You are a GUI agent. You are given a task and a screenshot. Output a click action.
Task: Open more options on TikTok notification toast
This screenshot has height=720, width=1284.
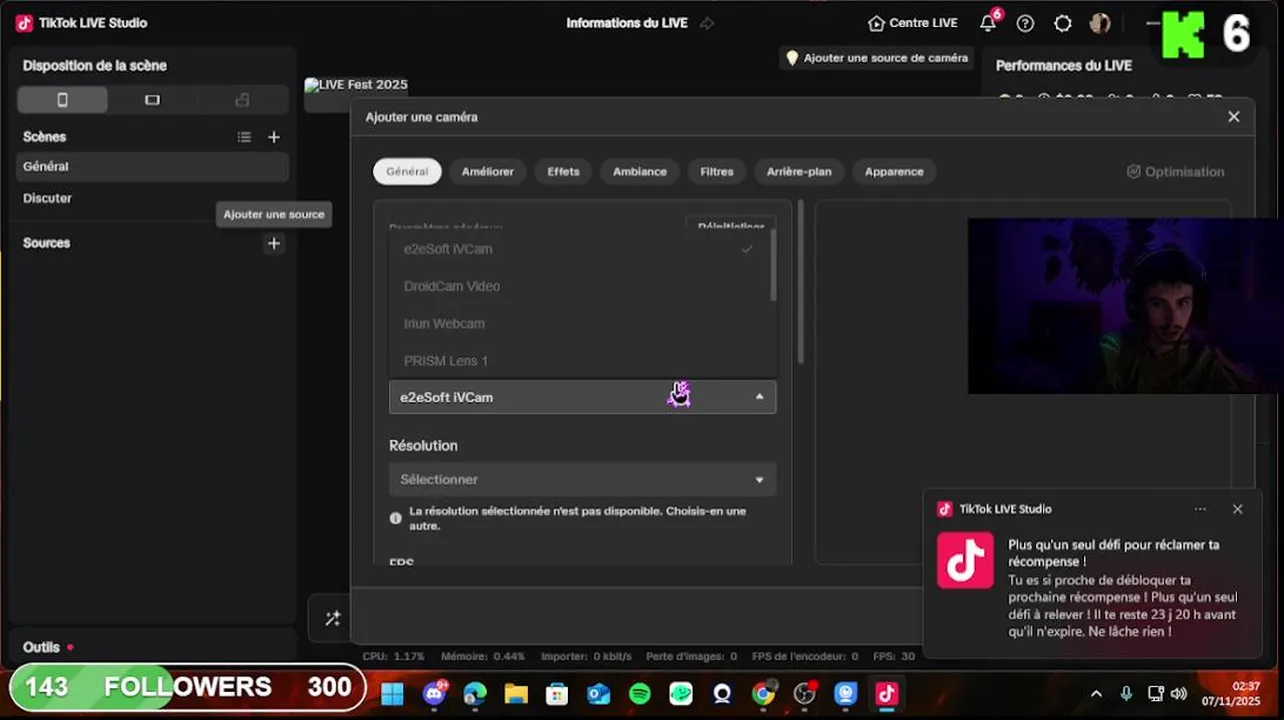(x=1200, y=509)
